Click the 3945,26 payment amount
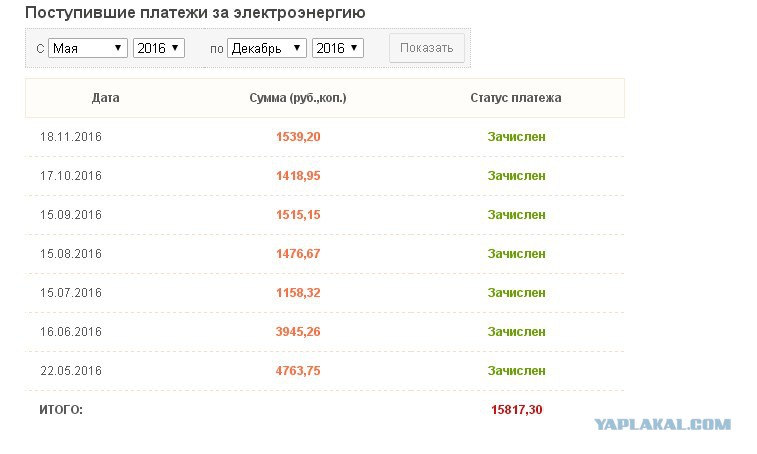 point(298,332)
